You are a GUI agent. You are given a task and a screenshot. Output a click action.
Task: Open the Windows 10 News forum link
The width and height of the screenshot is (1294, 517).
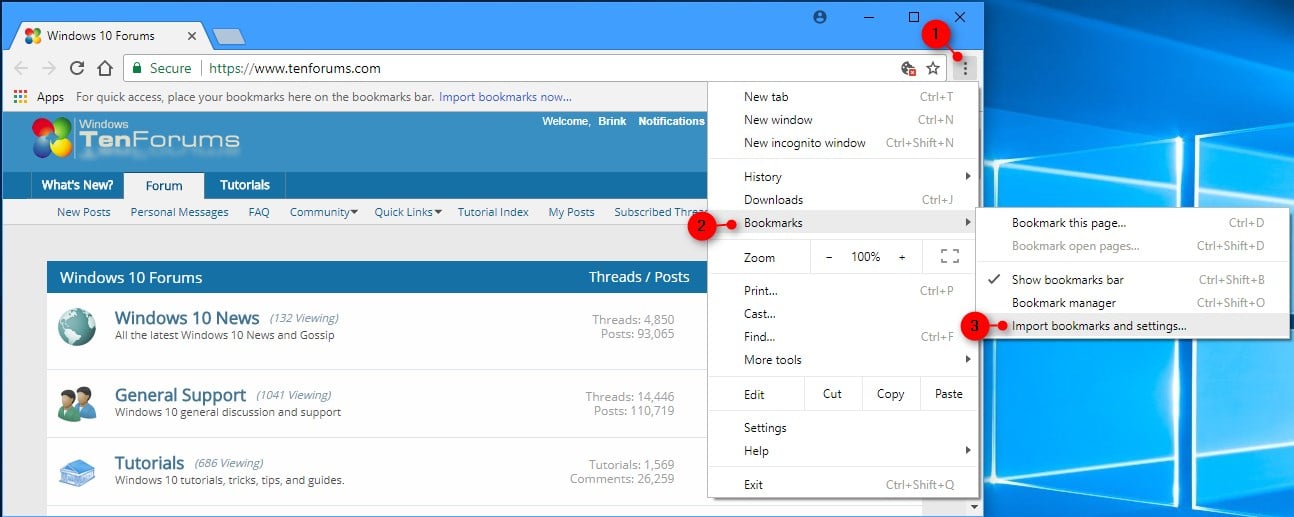click(187, 318)
